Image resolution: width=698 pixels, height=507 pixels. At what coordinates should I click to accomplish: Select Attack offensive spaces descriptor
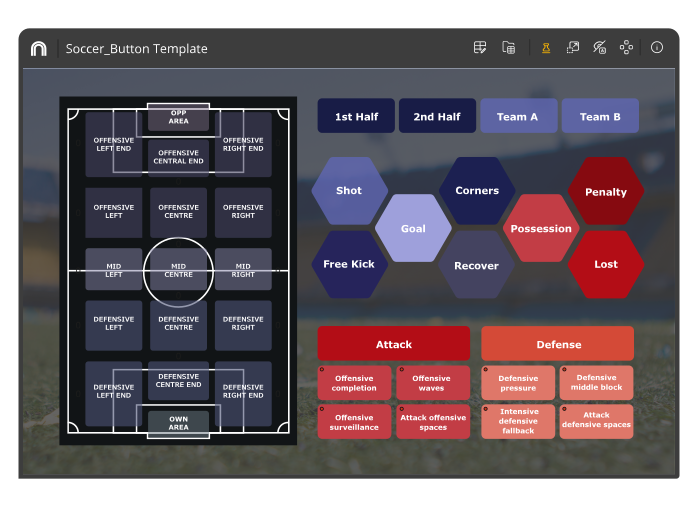(x=433, y=422)
